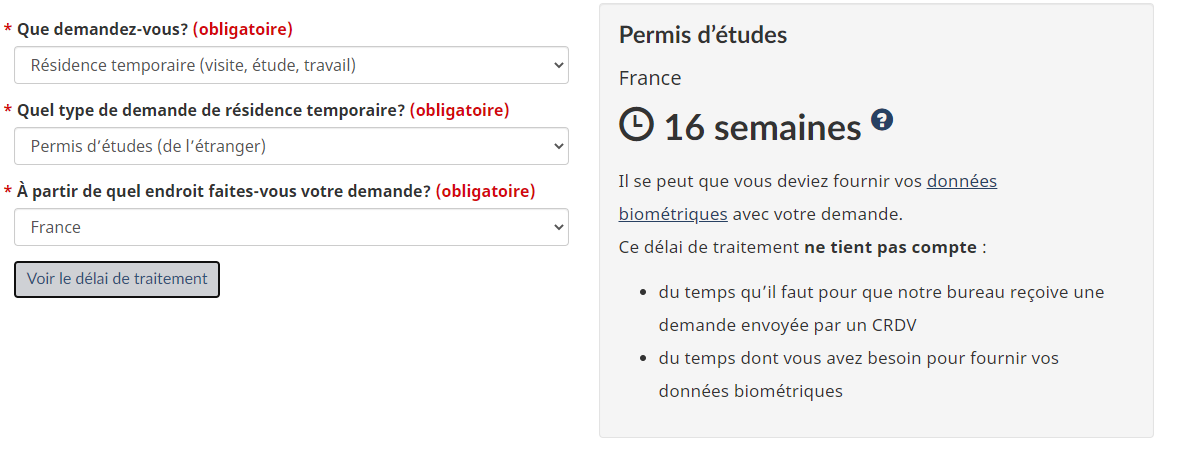The image size is (1191, 455).
Task: Click the "France" text under the heading
Action: [x=650, y=78]
